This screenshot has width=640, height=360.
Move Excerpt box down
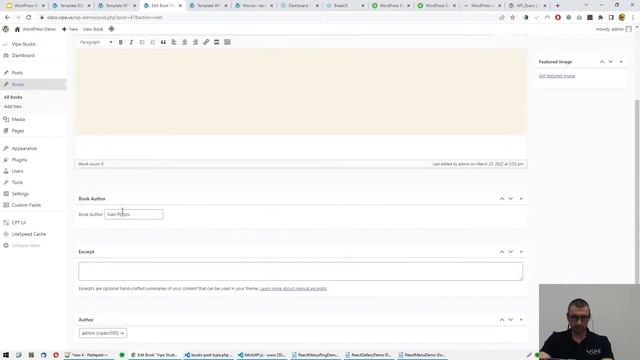[x=511, y=252]
